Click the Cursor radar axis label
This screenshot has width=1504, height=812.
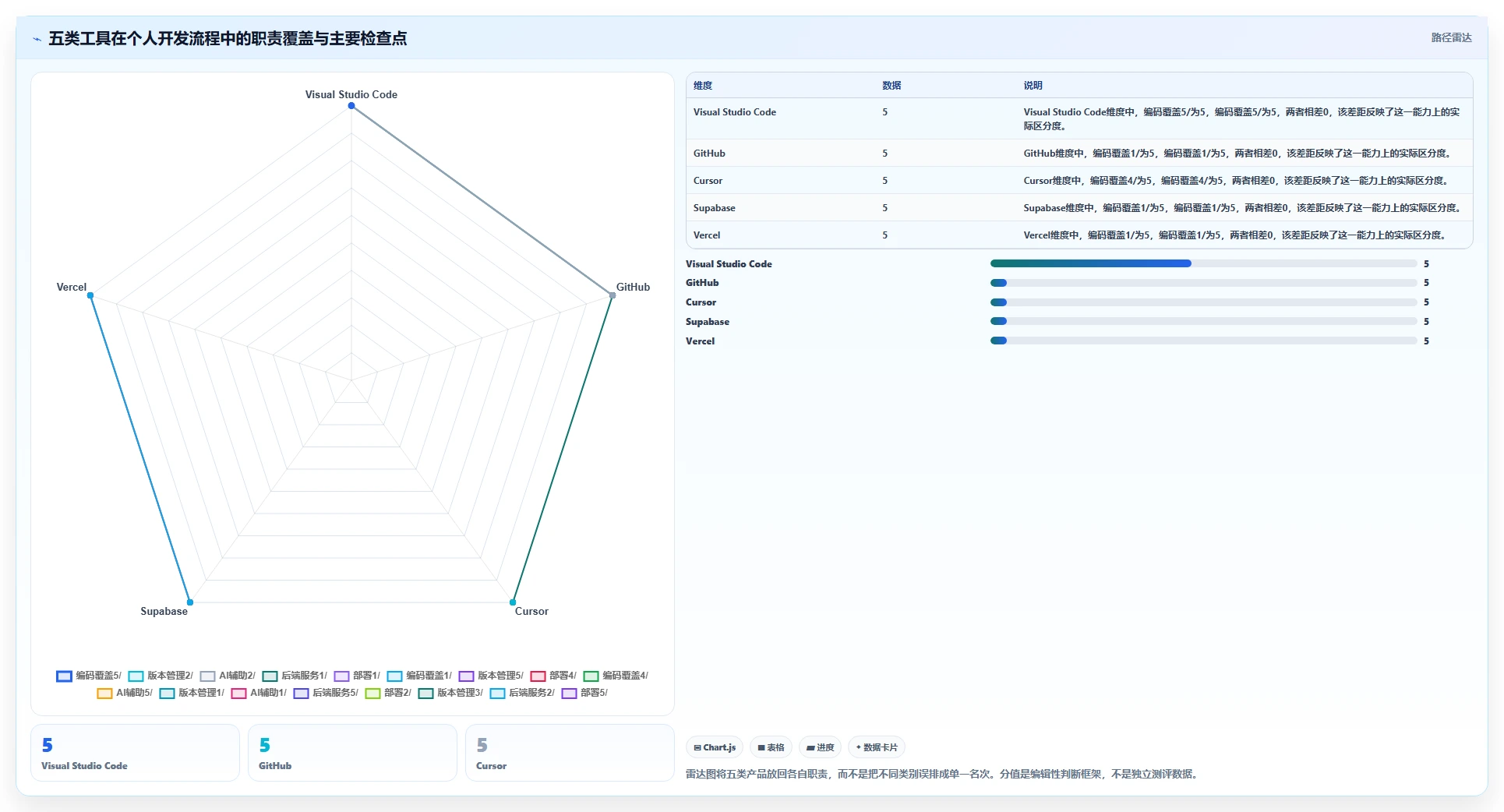point(531,611)
